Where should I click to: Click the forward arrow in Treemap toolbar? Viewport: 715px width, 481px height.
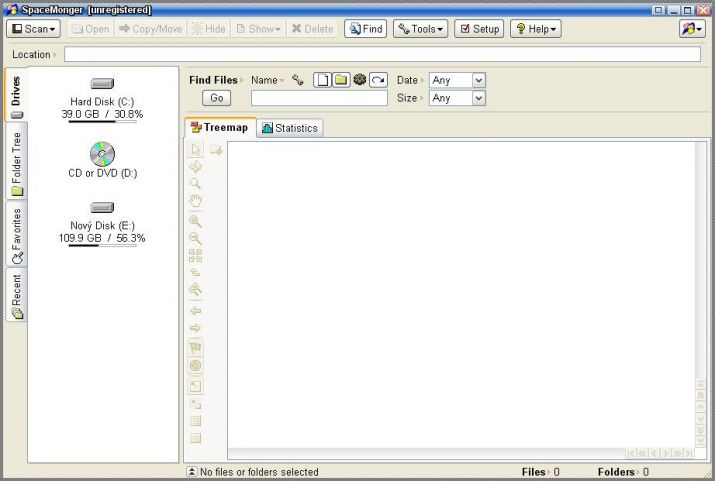196,328
